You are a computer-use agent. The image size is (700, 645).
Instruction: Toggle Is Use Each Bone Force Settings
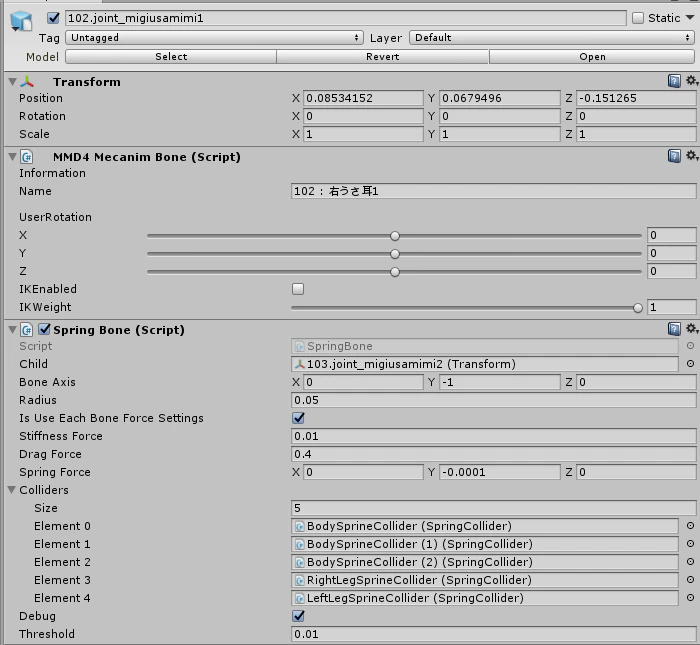pos(298,418)
